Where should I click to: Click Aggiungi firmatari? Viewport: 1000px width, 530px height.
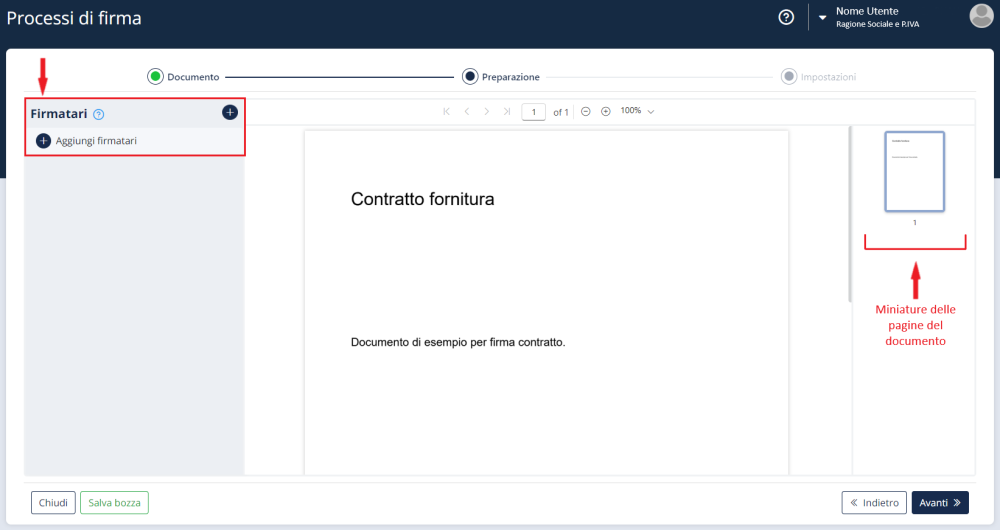[87, 141]
